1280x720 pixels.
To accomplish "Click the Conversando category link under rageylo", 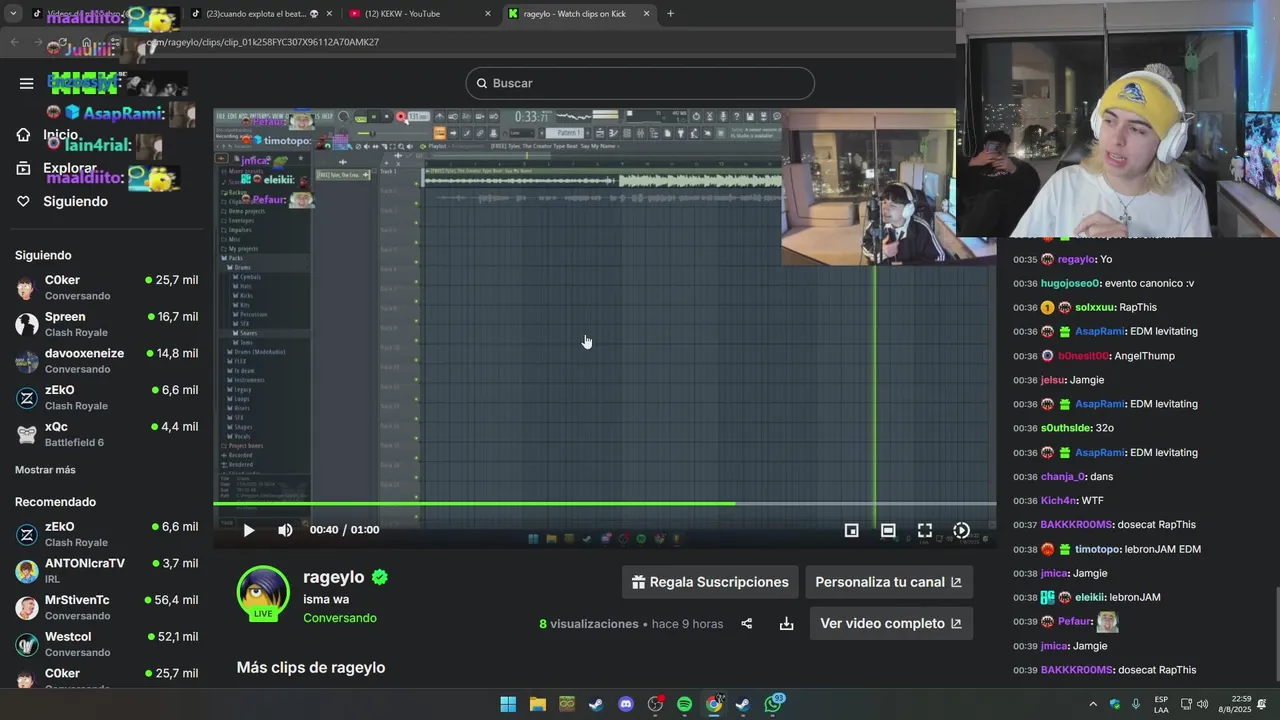I will click(340, 618).
